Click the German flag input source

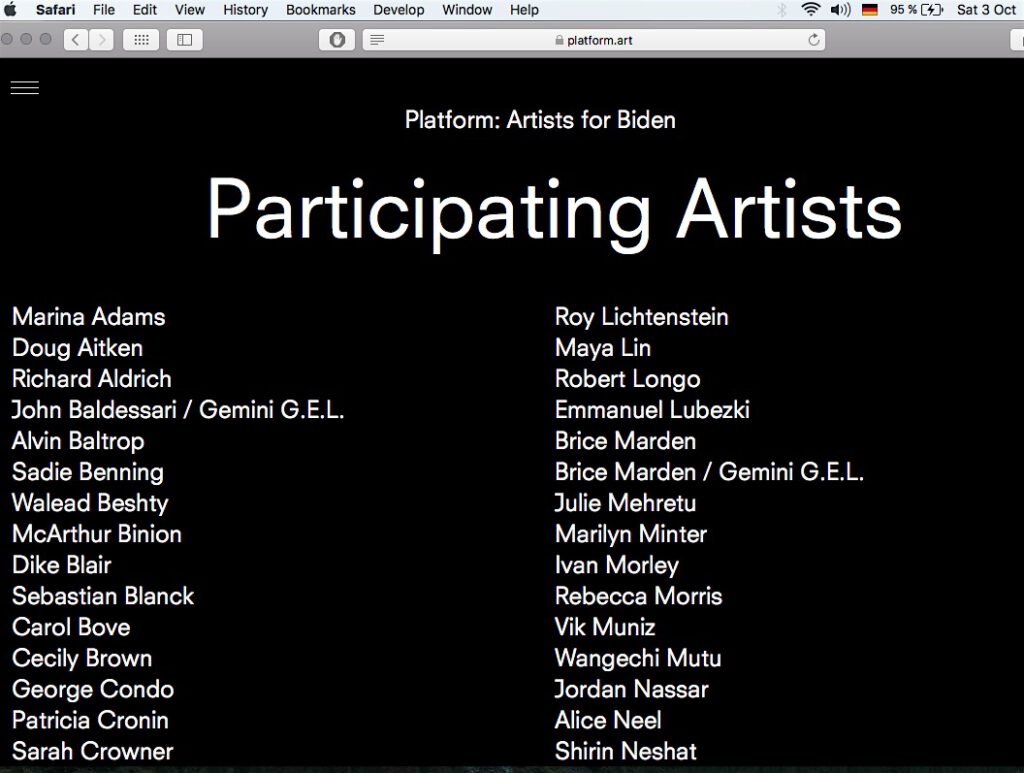pos(870,10)
